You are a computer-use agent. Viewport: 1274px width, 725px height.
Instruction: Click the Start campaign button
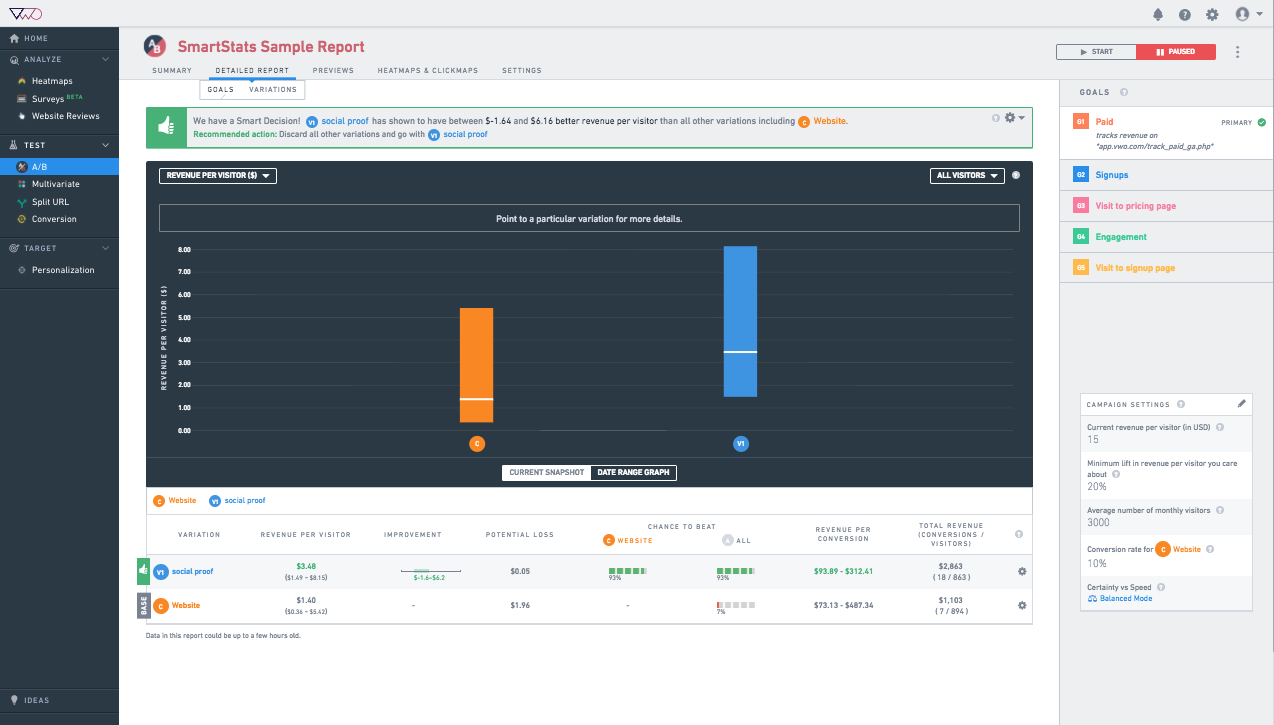tap(1096, 52)
